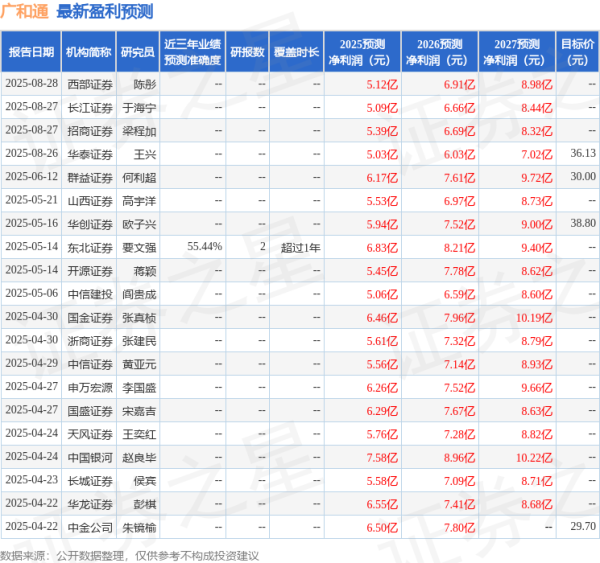Screen dimensions: 600x563
Task: Click the 2025-06-12 report date
Action: pyautogui.click(x=31, y=176)
